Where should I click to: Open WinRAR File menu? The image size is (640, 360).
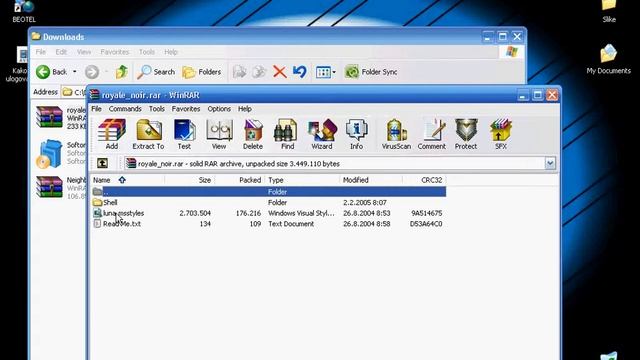coord(96,109)
